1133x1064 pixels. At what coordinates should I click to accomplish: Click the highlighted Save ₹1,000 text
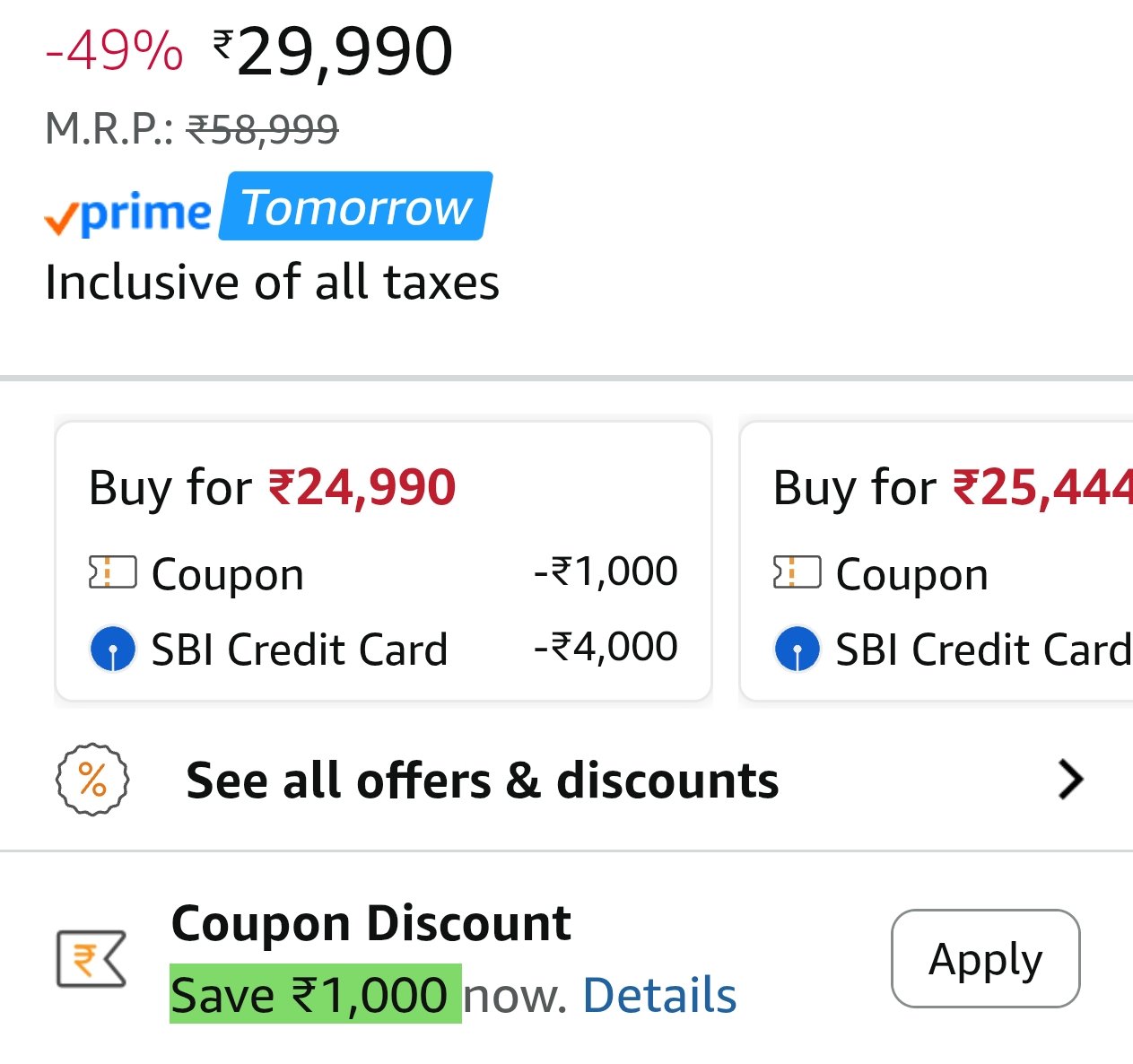[315, 994]
